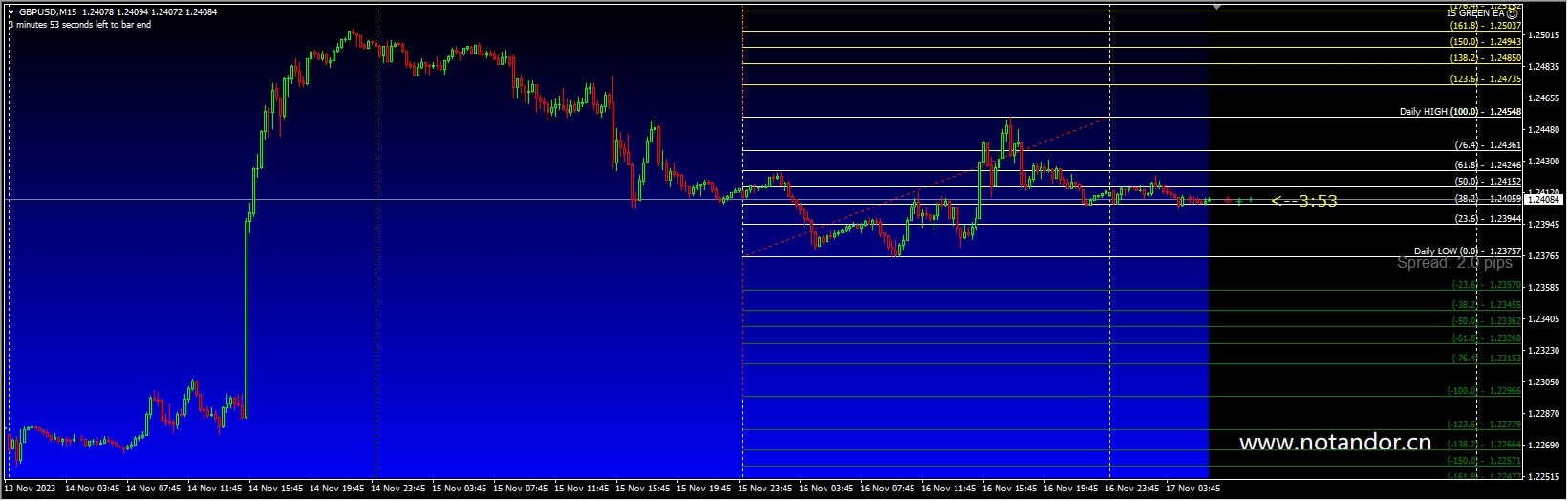Image resolution: width=1568 pixels, height=501 pixels.
Task: Open the www.notandor.cn watermark link
Action: click(1335, 443)
